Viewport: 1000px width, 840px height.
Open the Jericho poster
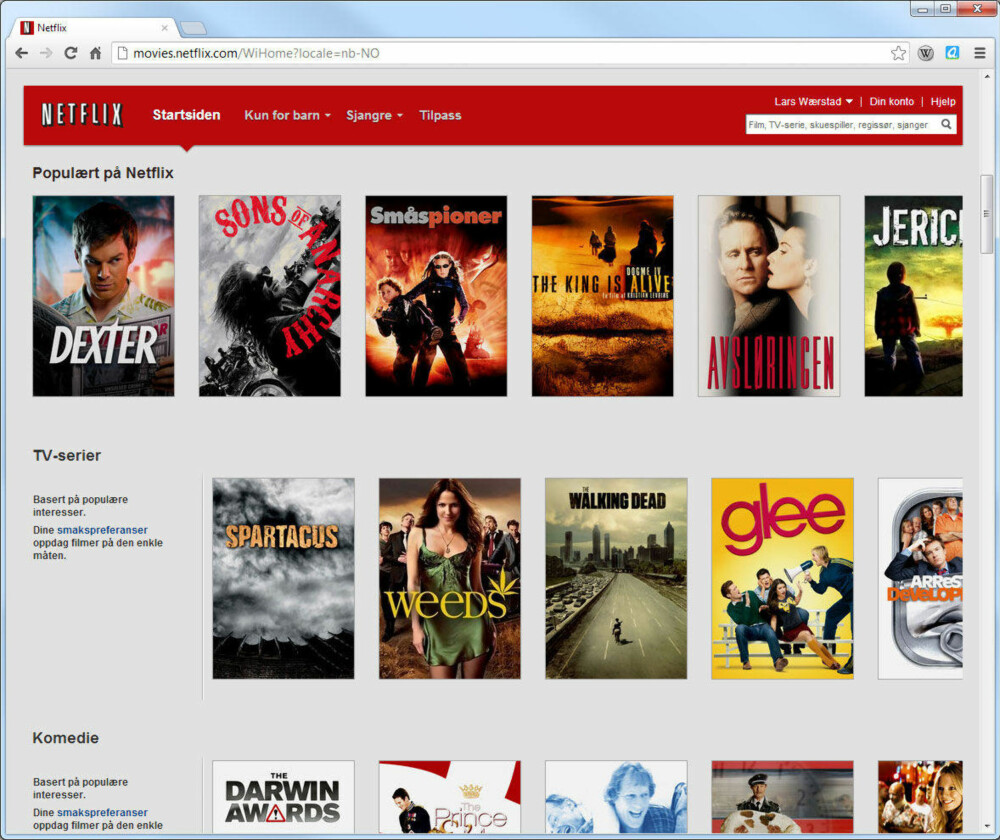913,296
